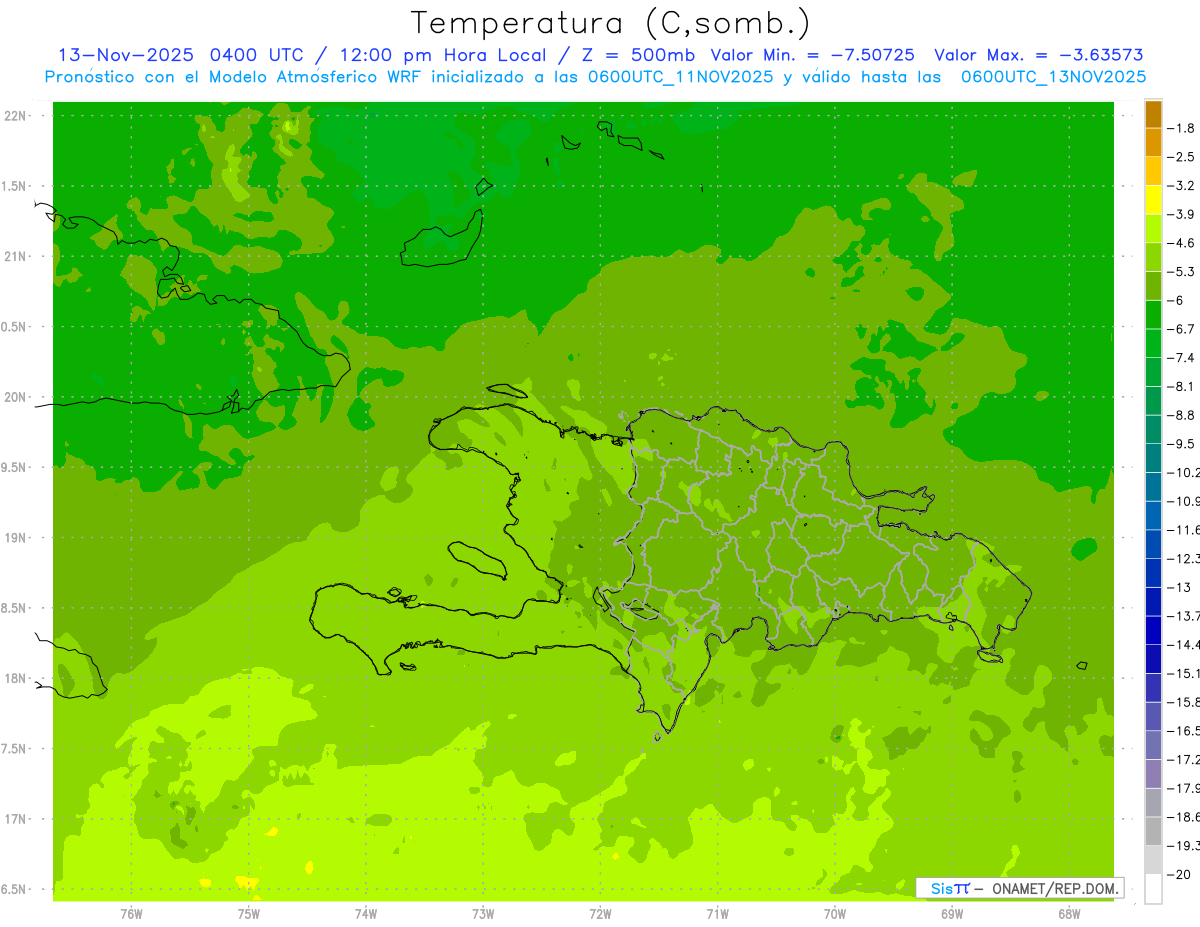Click the -8.8 colorbar value label

(x=1180, y=415)
